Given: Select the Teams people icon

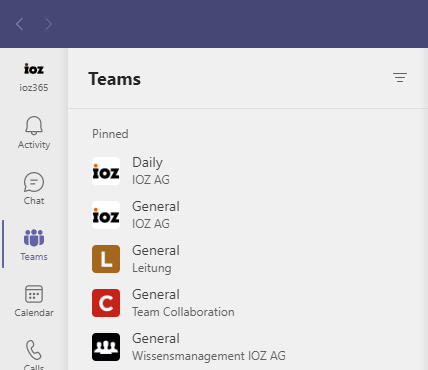Looking at the screenshot, I should point(34,238).
